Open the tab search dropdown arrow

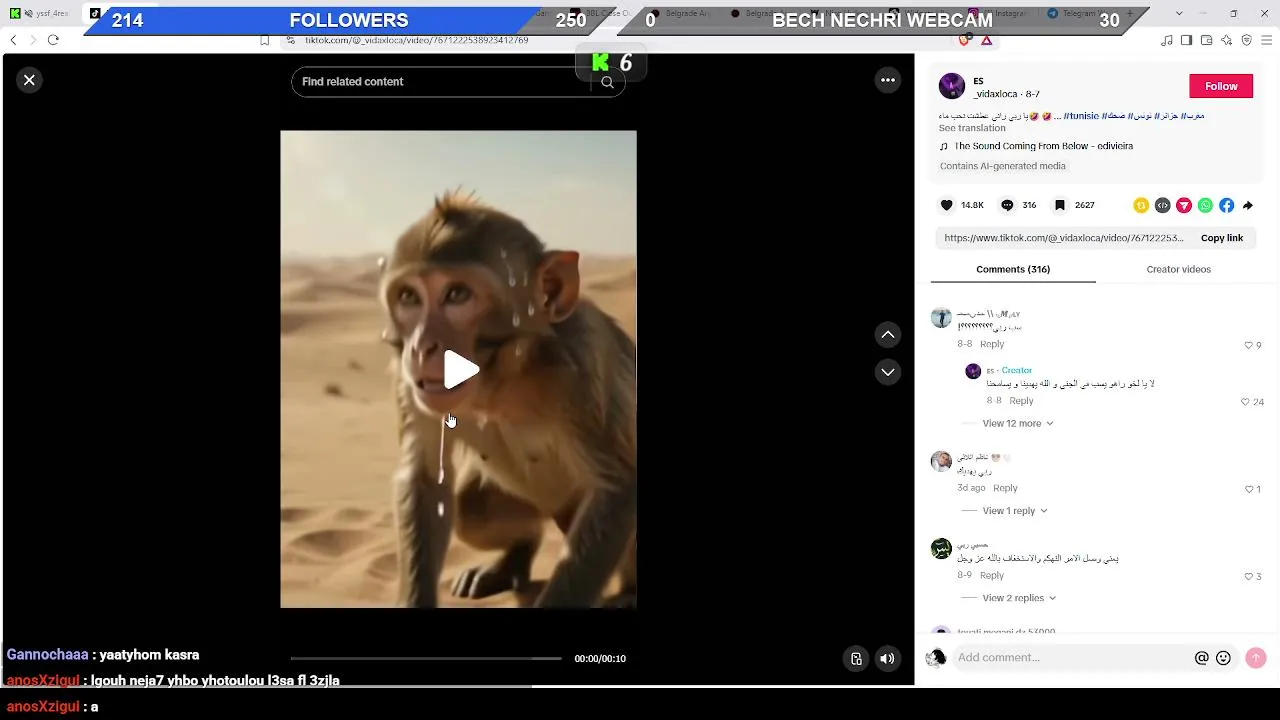(1179, 14)
